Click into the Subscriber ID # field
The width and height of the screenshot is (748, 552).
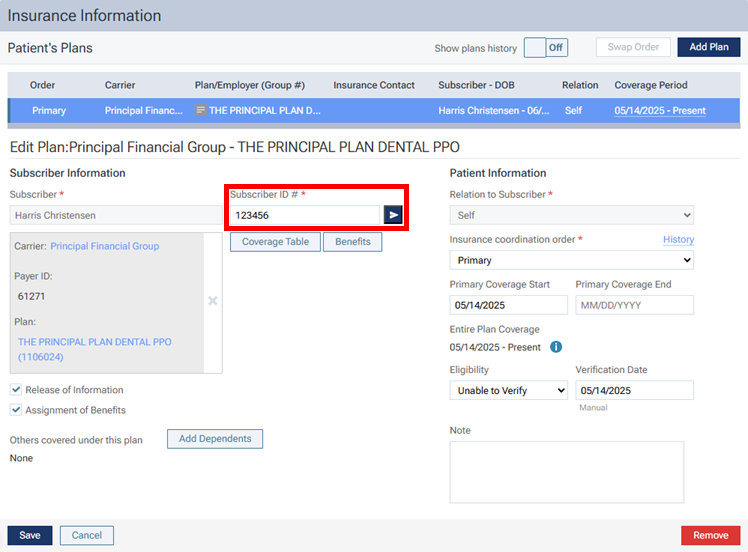305,215
